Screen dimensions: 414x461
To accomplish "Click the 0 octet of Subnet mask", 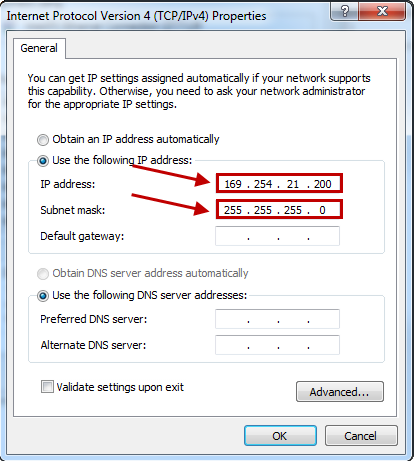I will [x=322, y=210].
